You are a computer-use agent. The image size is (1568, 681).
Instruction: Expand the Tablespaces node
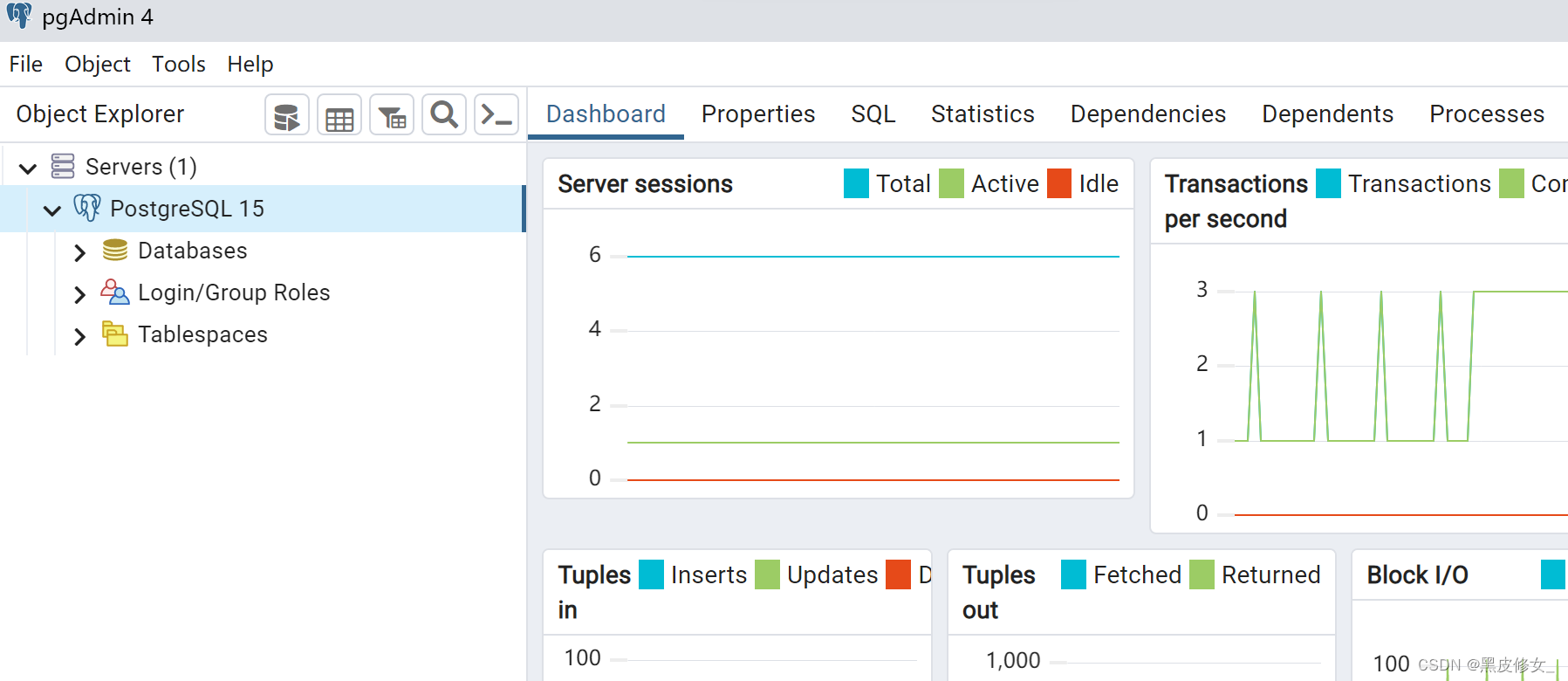point(79,336)
